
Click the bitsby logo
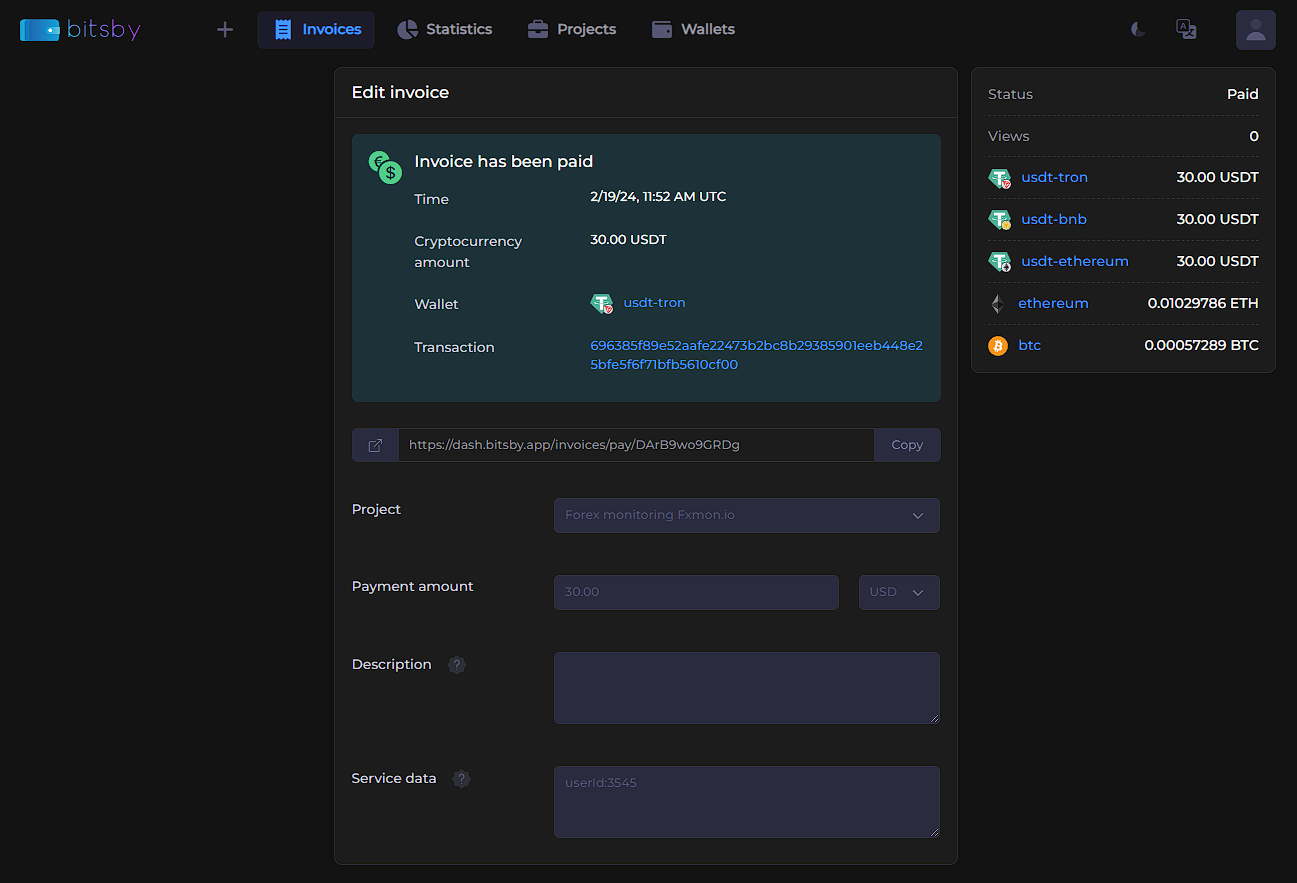pos(80,30)
